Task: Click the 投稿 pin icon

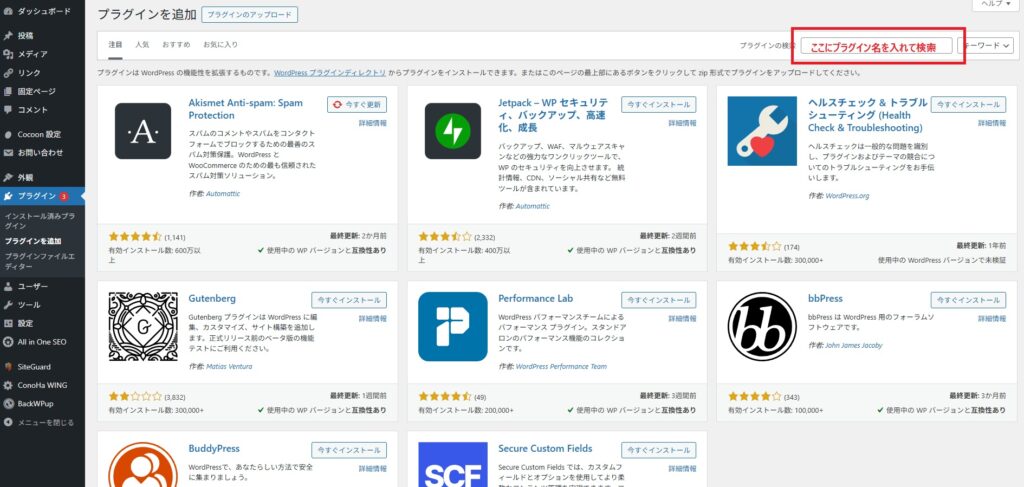Action: [x=8, y=35]
